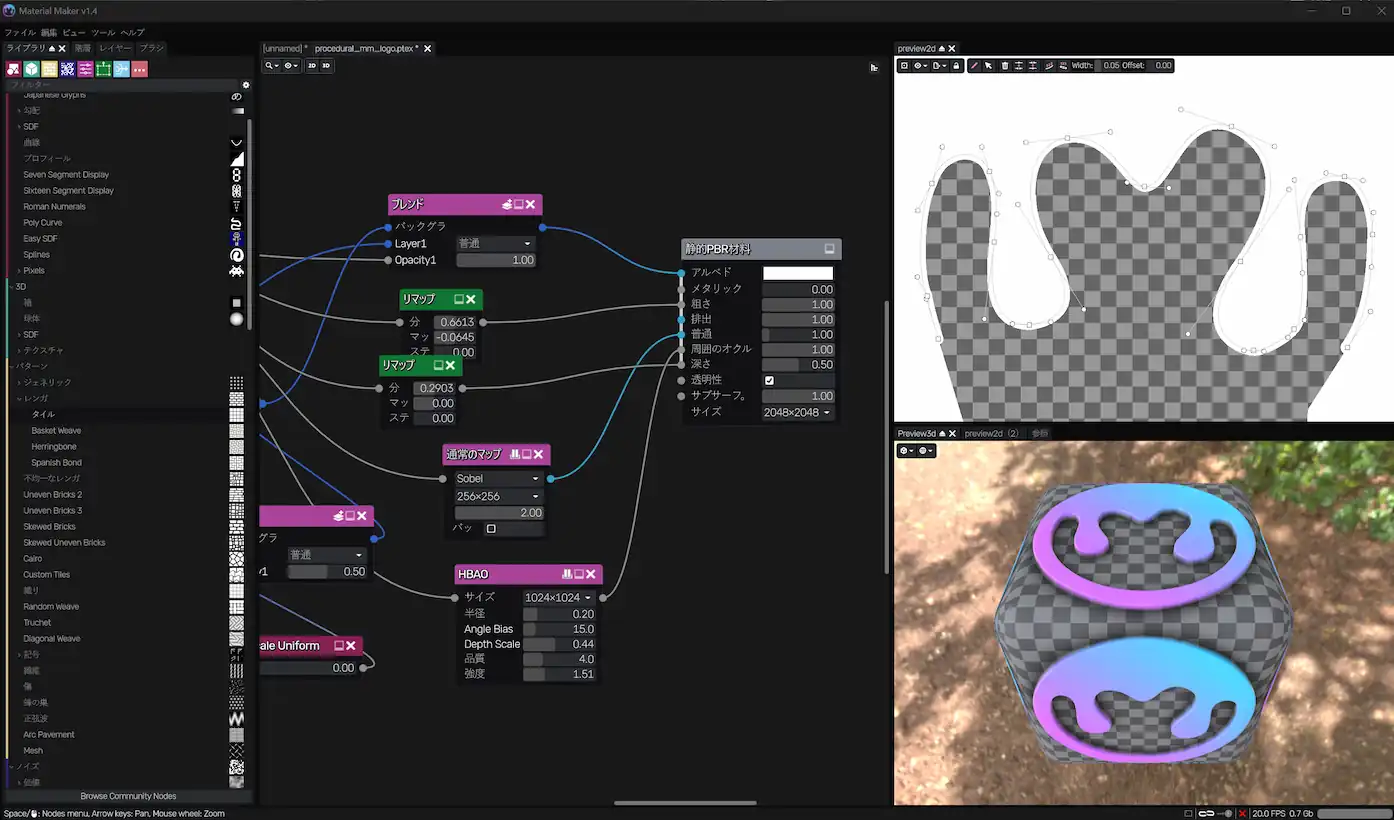
Task: Toggle the バッ checkbox in 通常のマップ node
Action: [x=491, y=528]
